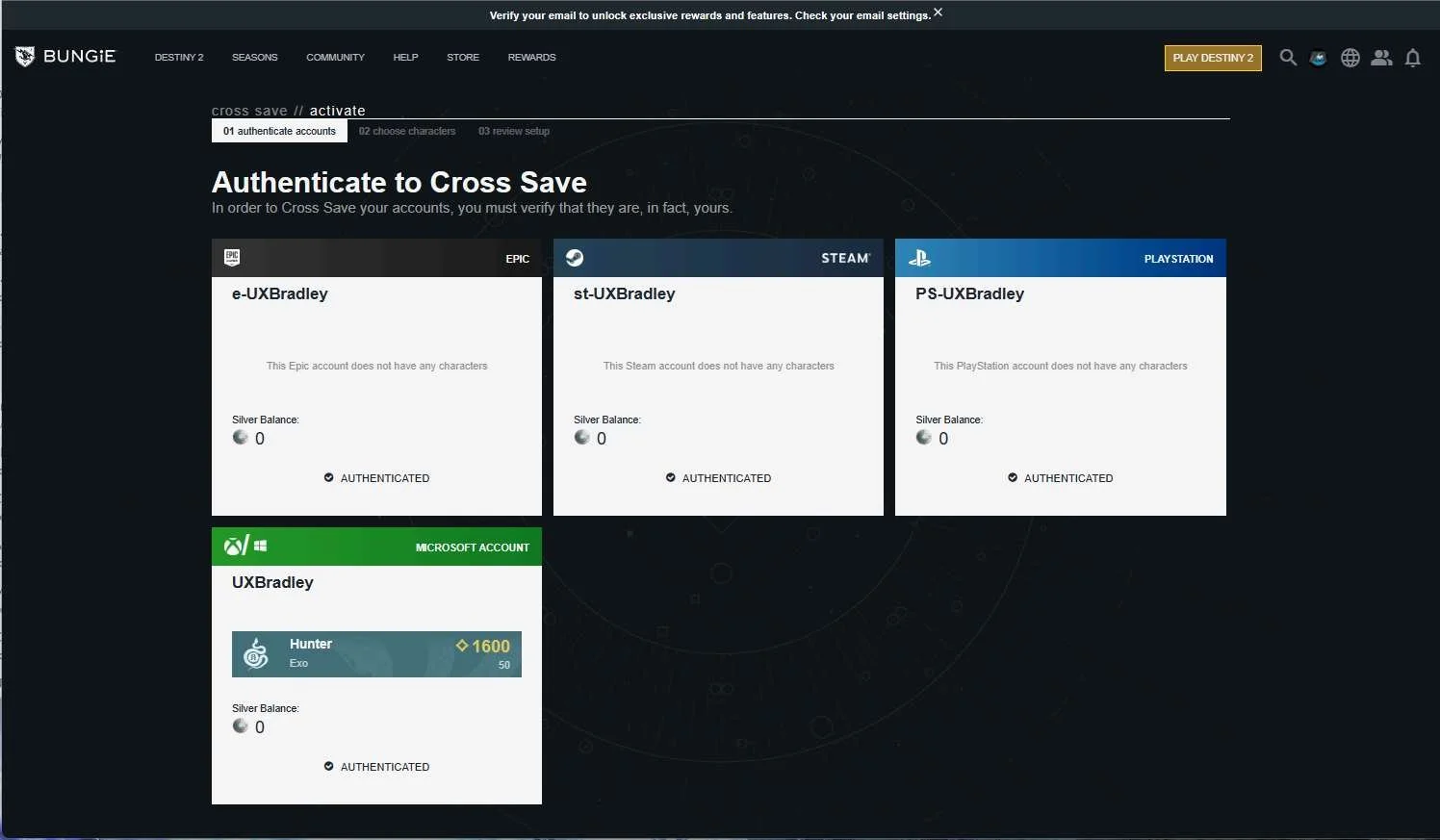The height and width of the screenshot is (840, 1440).
Task: Open the language globe icon
Action: click(1350, 58)
